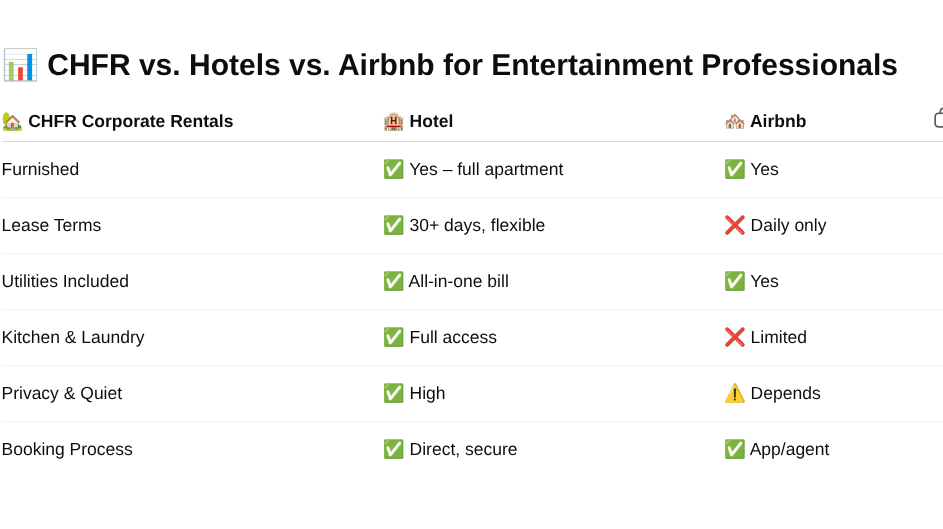Click green checkmark beside App/agent
This screenshot has width=943, height=529.
coord(734,449)
